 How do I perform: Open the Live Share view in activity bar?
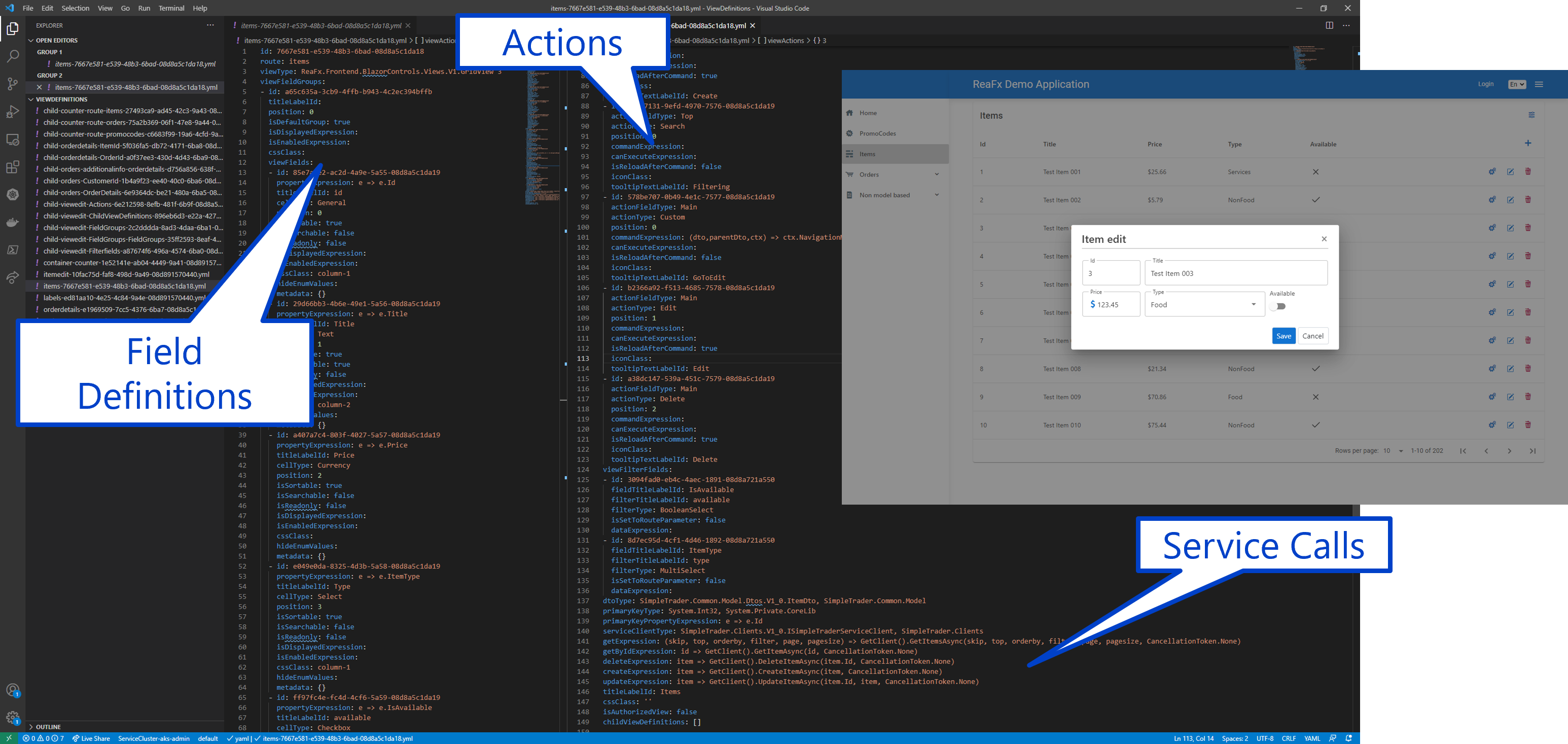pos(13,277)
